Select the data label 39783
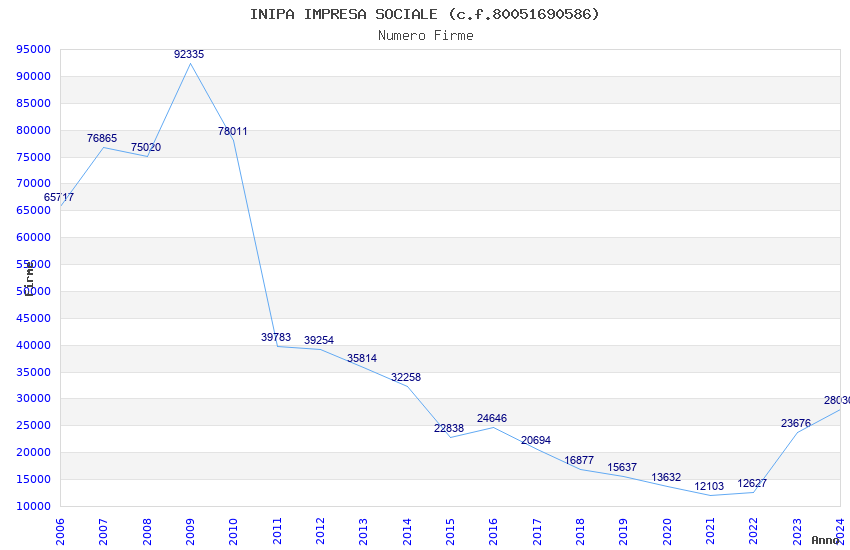Image resolution: width=850 pixels, height=550 pixels. click(x=276, y=337)
